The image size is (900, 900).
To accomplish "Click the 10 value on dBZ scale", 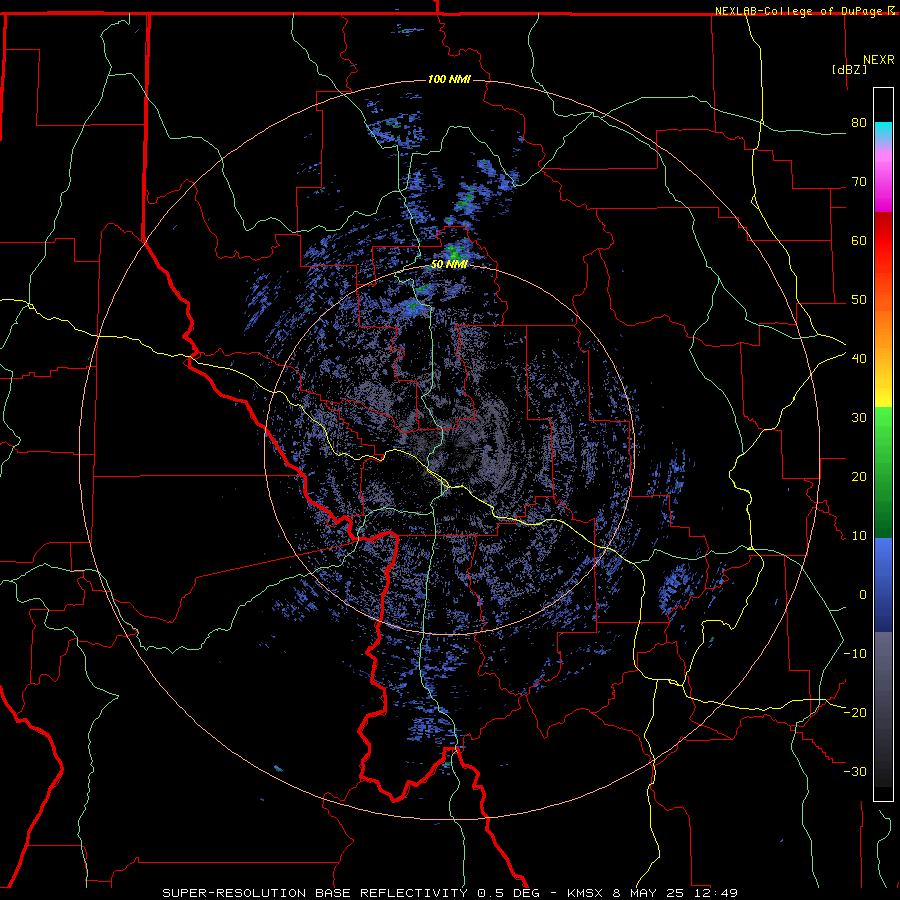I will [x=859, y=536].
